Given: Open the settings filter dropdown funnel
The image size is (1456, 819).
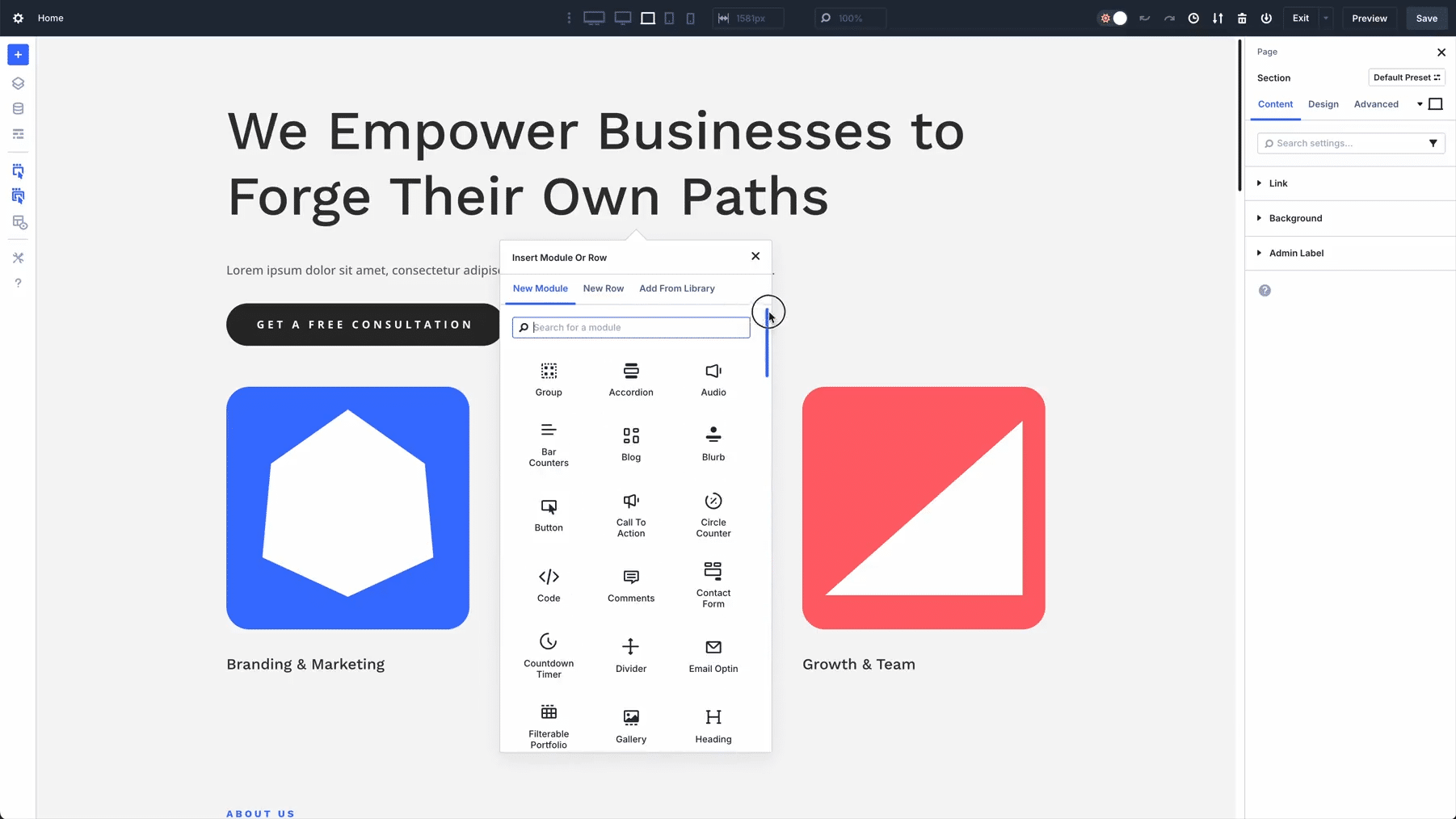Looking at the screenshot, I should [x=1433, y=144].
